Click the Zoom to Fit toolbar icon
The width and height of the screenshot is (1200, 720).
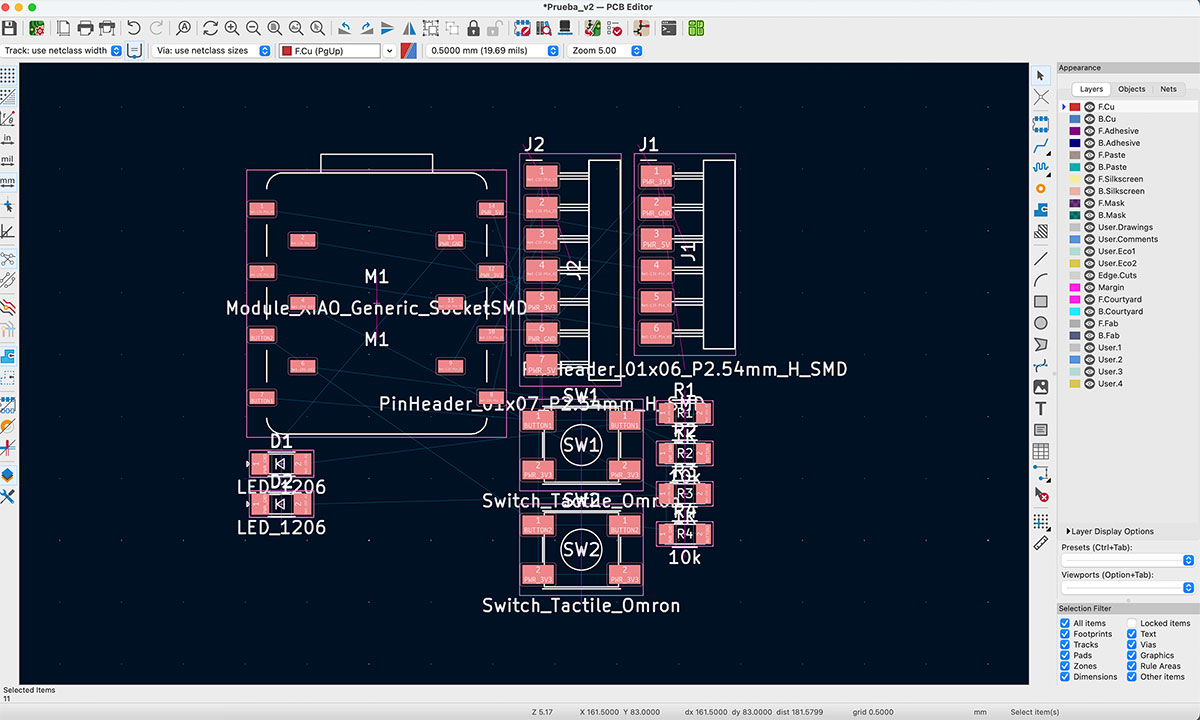pyautogui.click(x=273, y=28)
